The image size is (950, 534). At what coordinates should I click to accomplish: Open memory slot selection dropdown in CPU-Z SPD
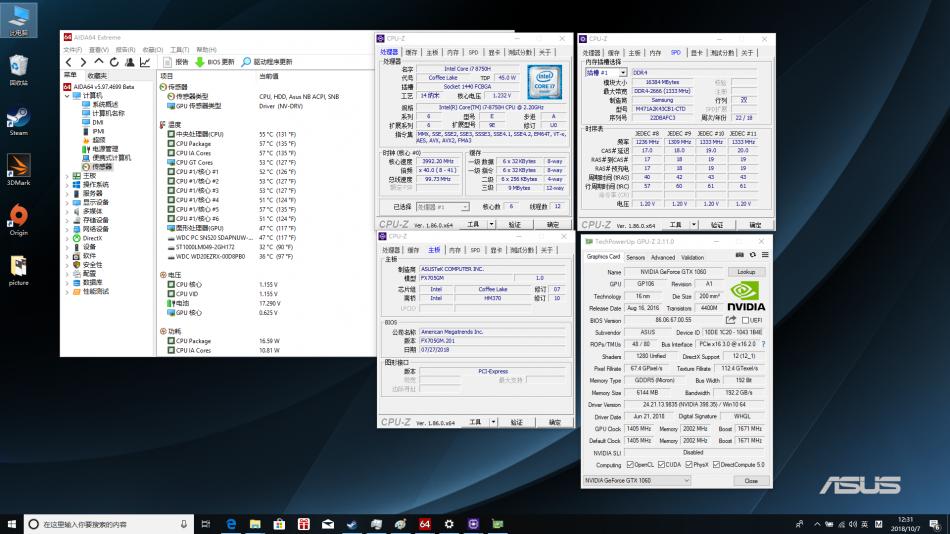[606, 73]
